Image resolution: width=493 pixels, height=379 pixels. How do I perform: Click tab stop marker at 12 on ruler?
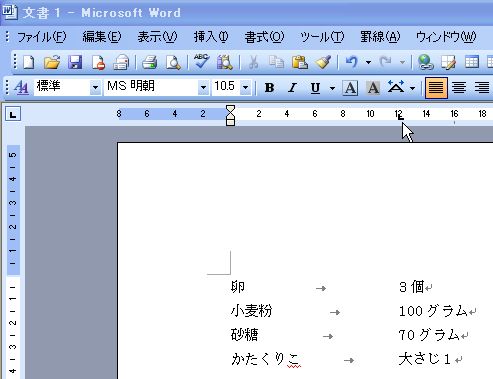coord(401,117)
